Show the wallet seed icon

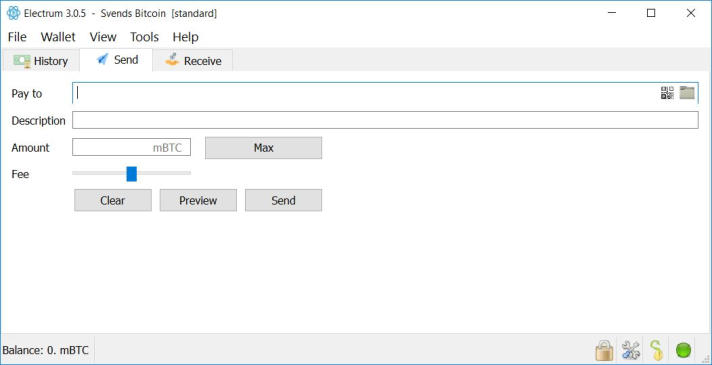pyautogui.click(x=657, y=350)
